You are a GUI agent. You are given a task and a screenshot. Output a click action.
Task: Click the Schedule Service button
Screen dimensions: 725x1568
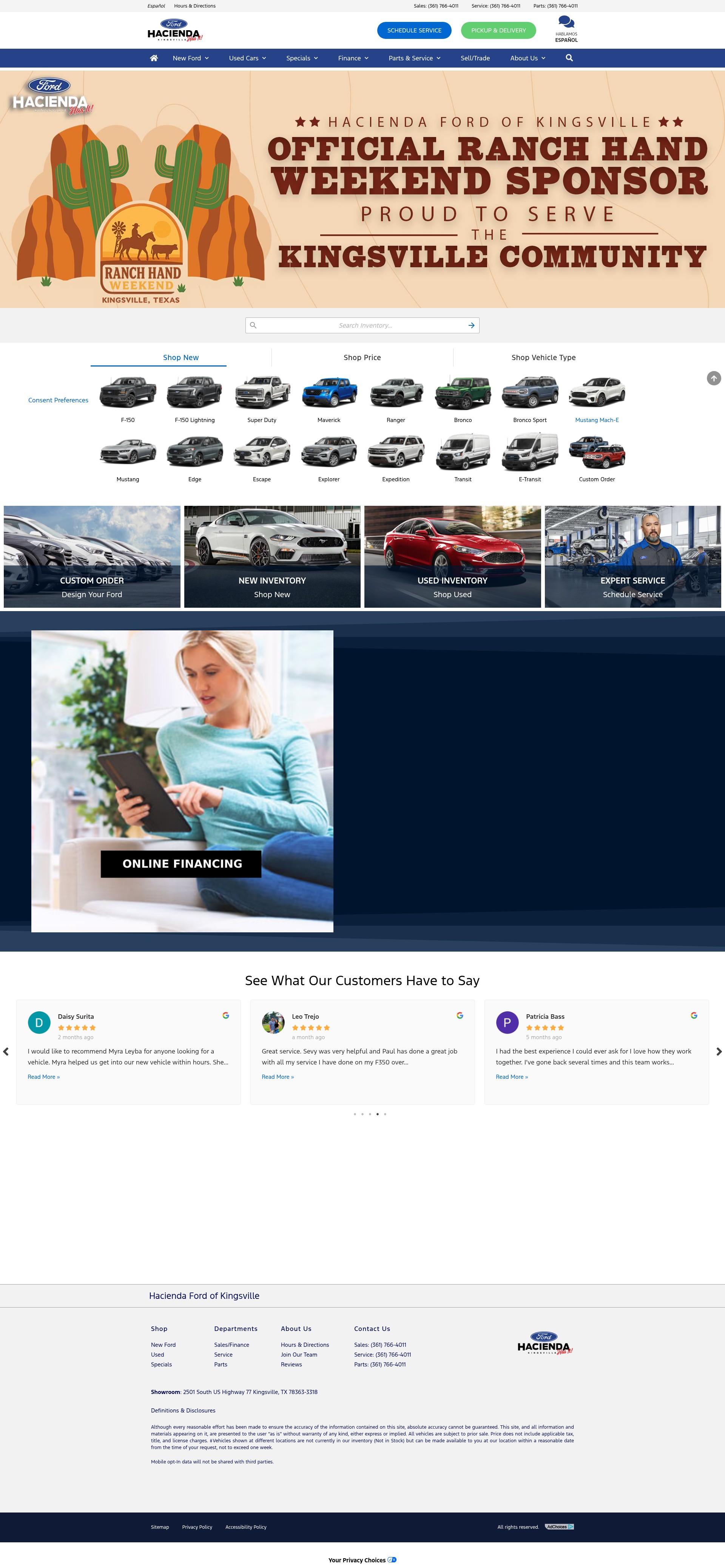[414, 31]
